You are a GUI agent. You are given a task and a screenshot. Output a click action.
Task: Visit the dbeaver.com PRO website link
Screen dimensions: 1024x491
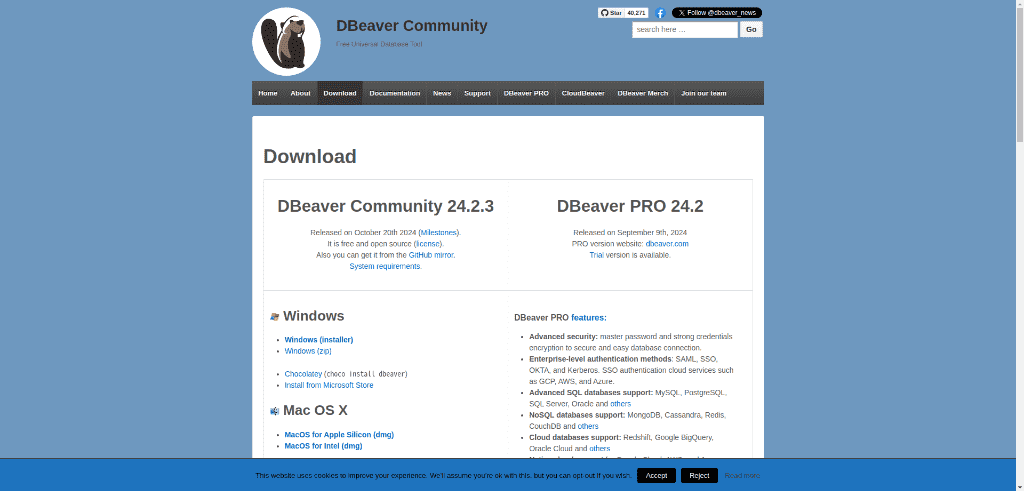(667, 244)
